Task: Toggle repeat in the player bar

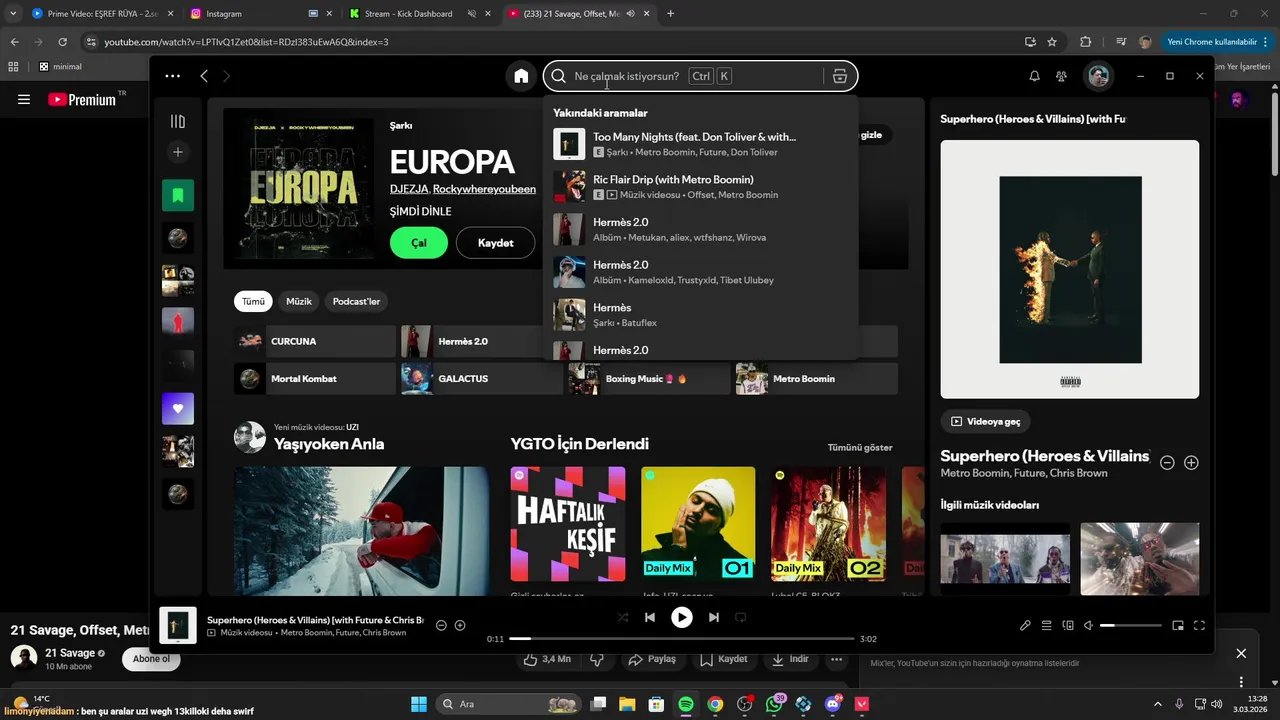Action: click(741, 618)
